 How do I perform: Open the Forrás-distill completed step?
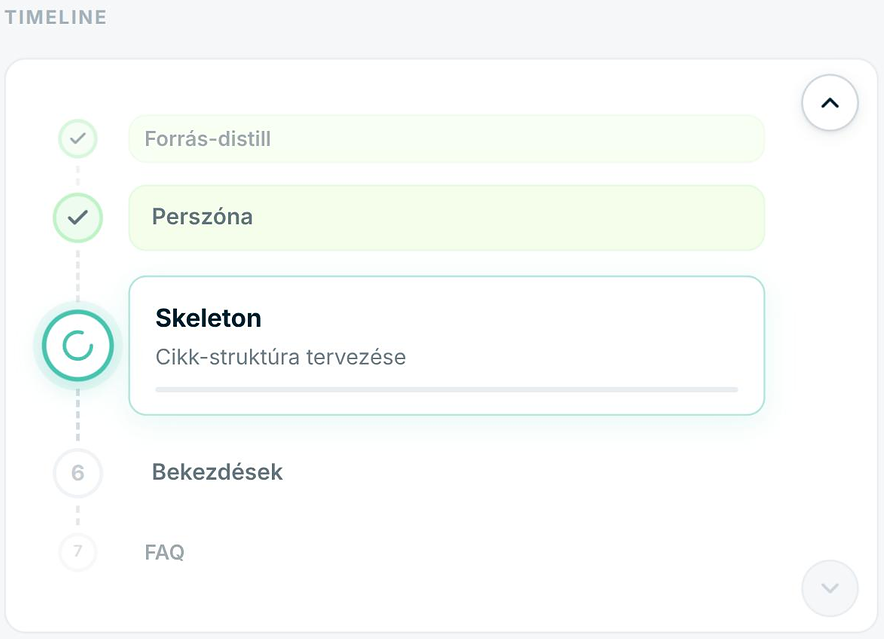[x=447, y=139]
